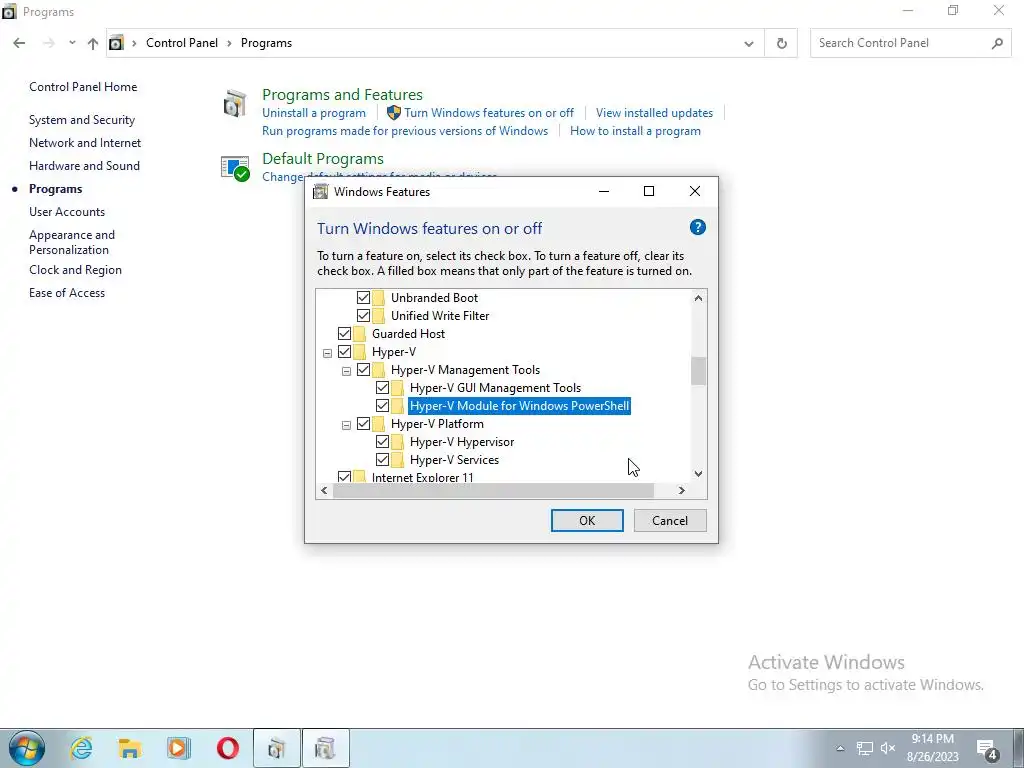Click the Hyper-V folder icon

(x=359, y=351)
